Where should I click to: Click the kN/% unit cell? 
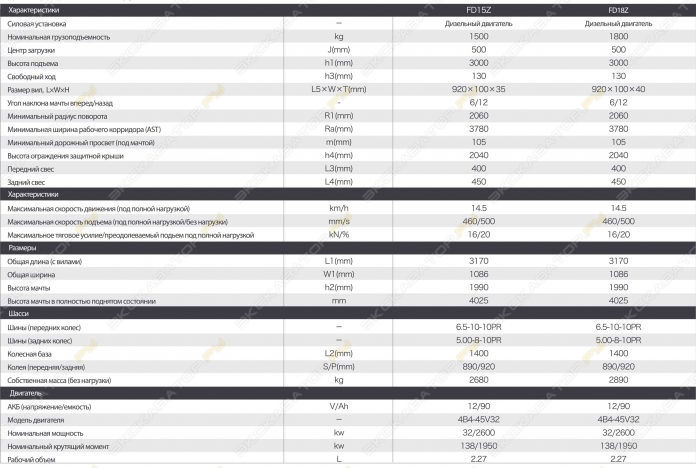[339, 234]
